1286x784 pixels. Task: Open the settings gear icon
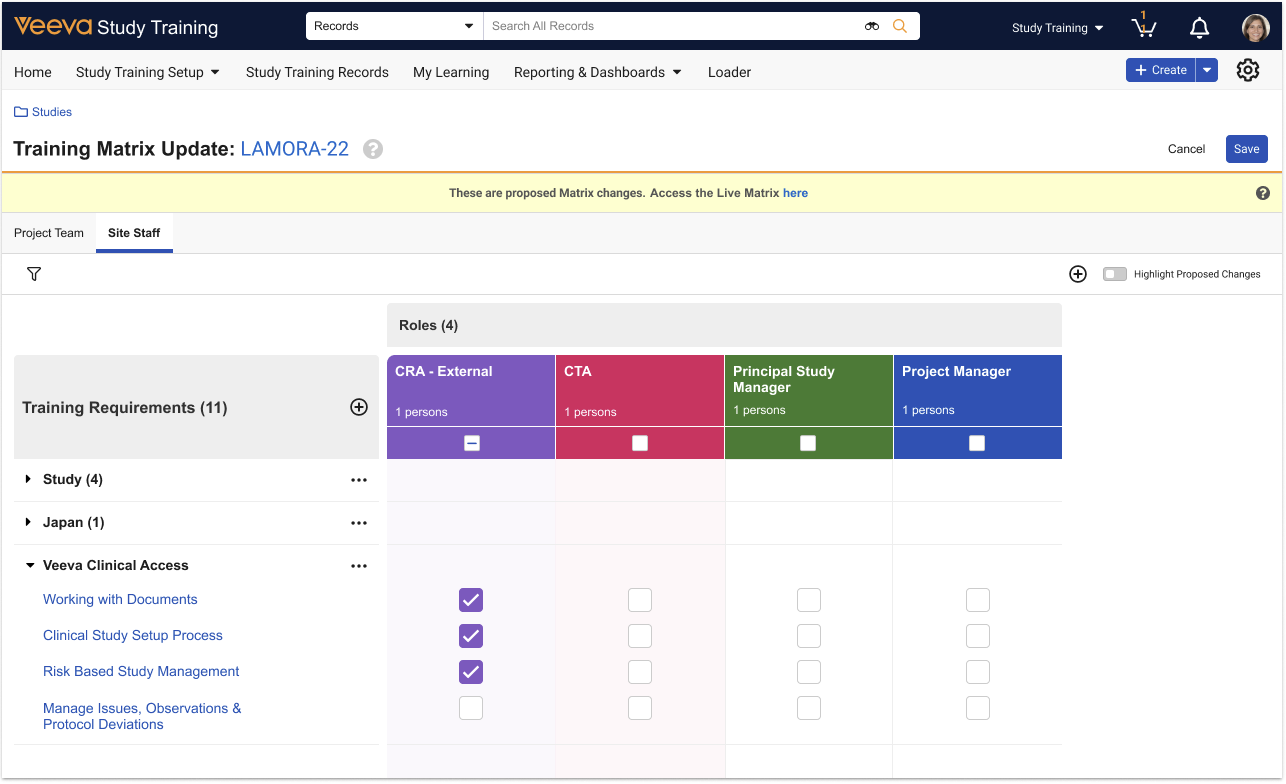(1247, 70)
